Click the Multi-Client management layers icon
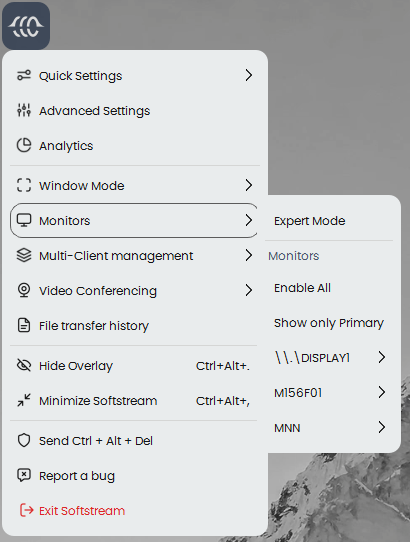This screenshot has height=542, width=410. [24, 255]
